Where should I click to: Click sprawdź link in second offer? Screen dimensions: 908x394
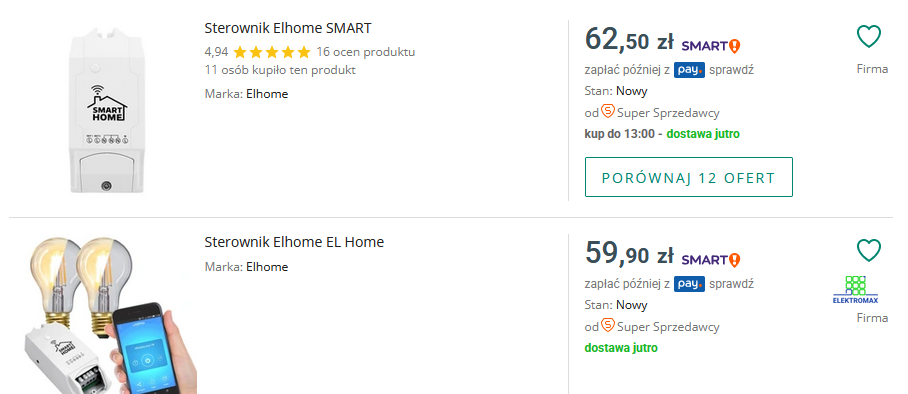731,284
